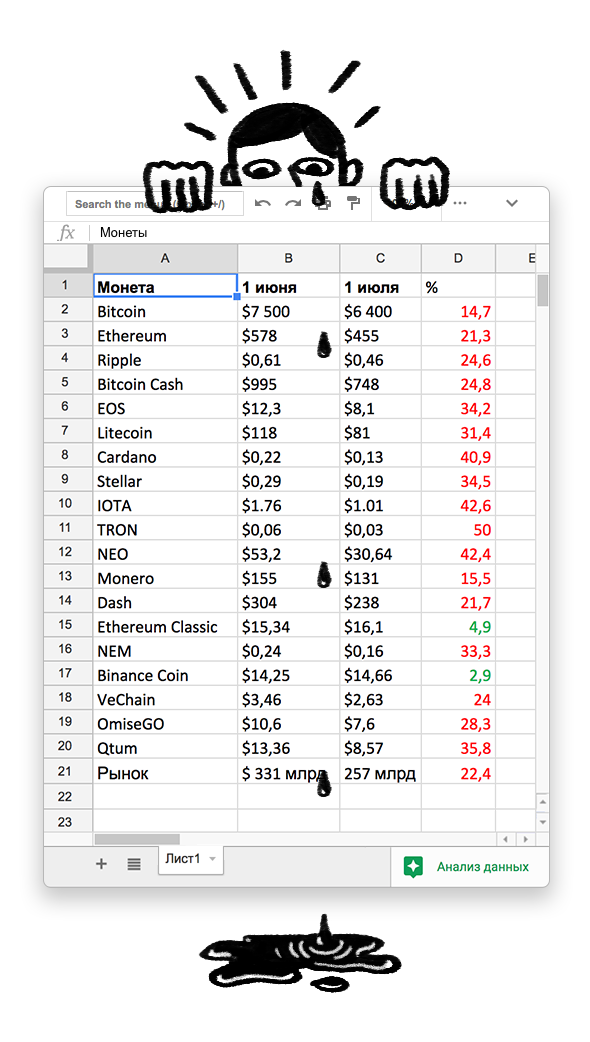Select column A header
Image resolution: width=590 pixels, height=1042 pixels.
coord(165,259)
